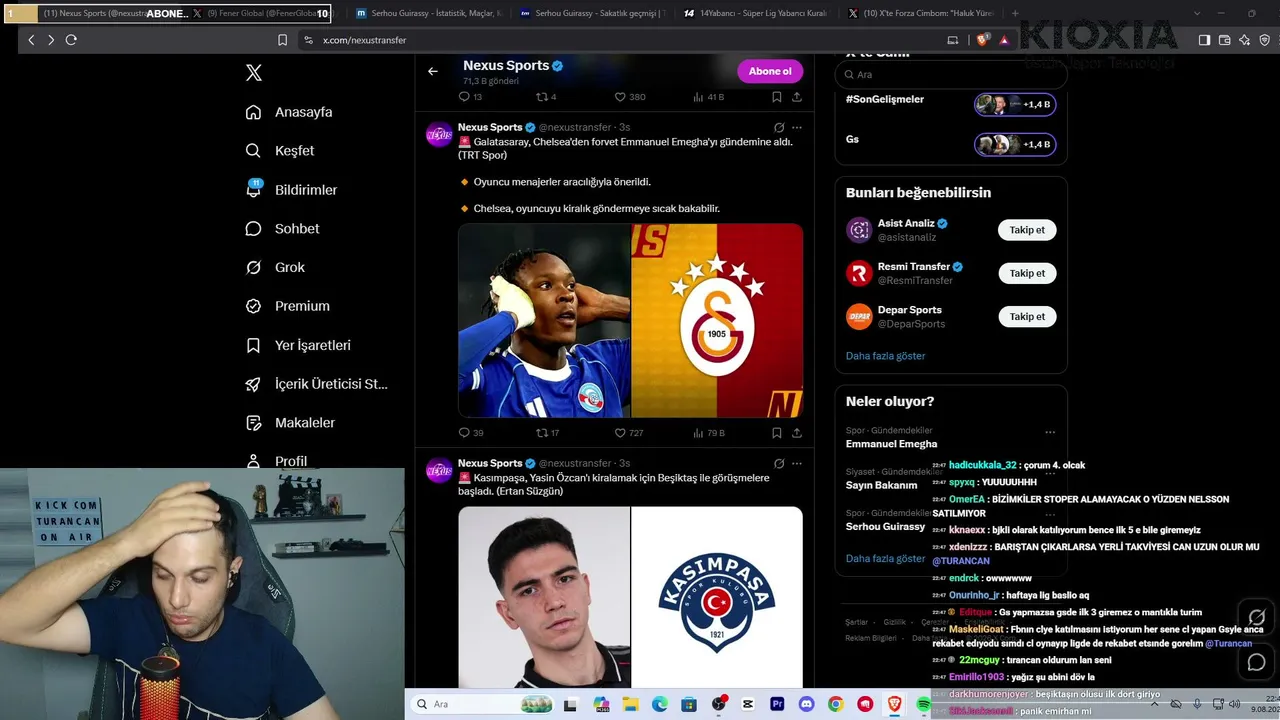Open Discord from the taskbar

[x=806, y=704]
